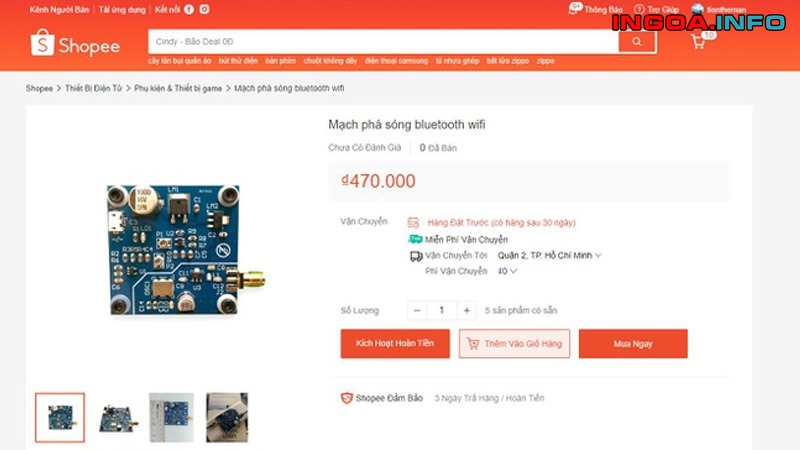The image size is (800, 450).
Task: Open Kênh Người Bán menu item
Action: pos(59,9)
